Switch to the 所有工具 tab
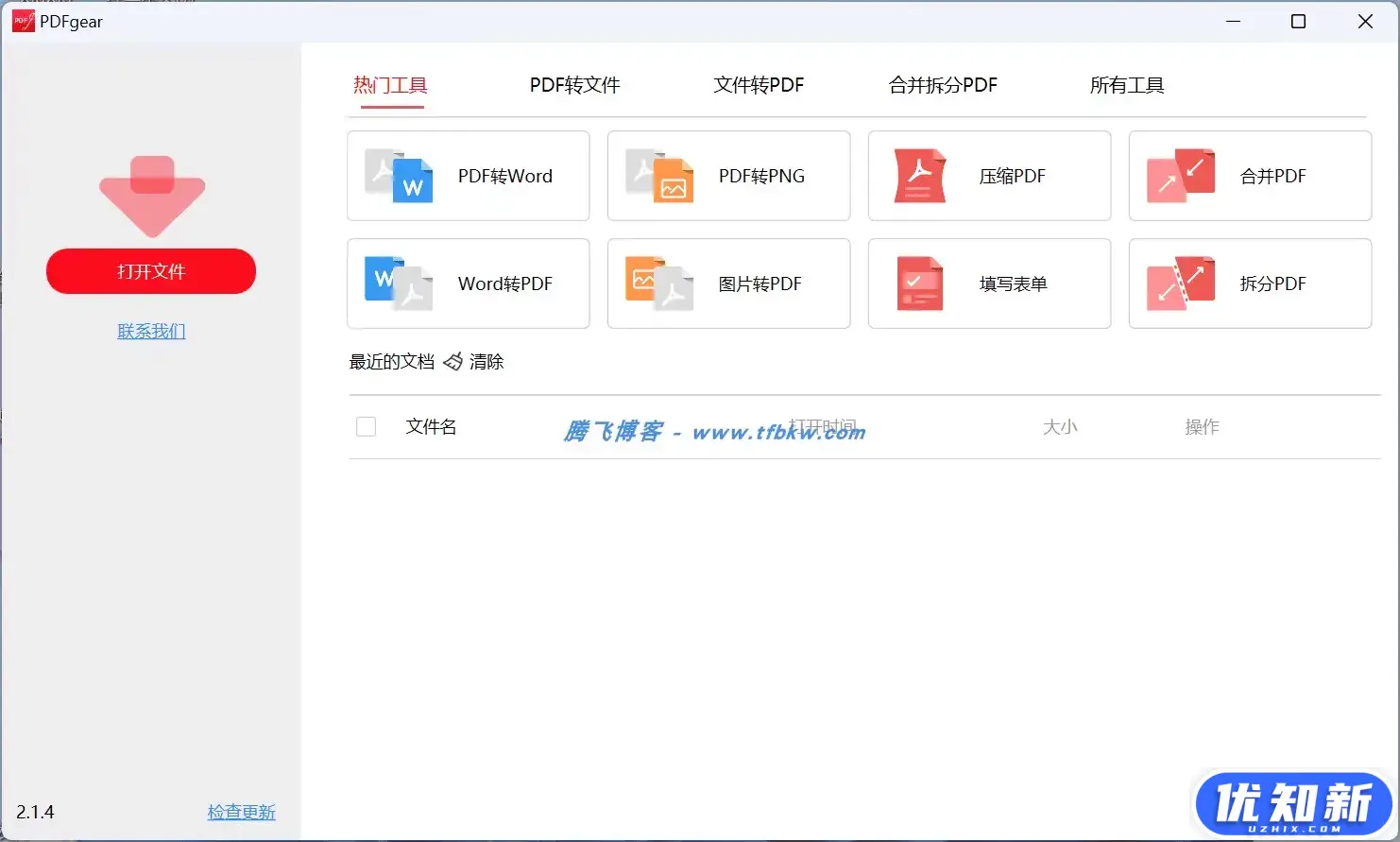The image size is (1400, 842). 1126,85
